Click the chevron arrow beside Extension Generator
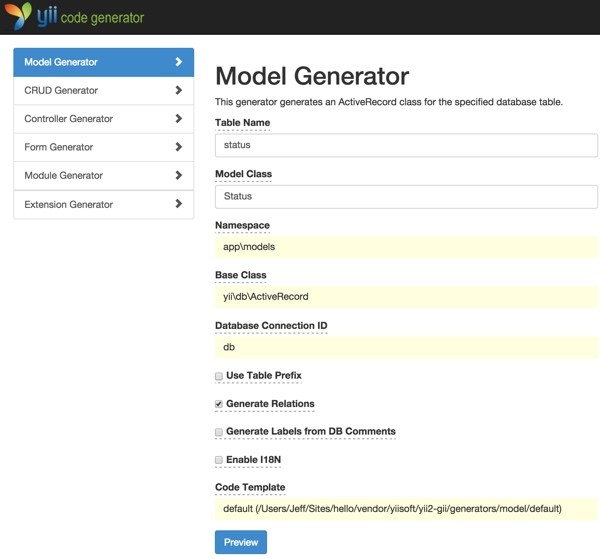Viewport: 600px width, 559px height. coord(178,204)
